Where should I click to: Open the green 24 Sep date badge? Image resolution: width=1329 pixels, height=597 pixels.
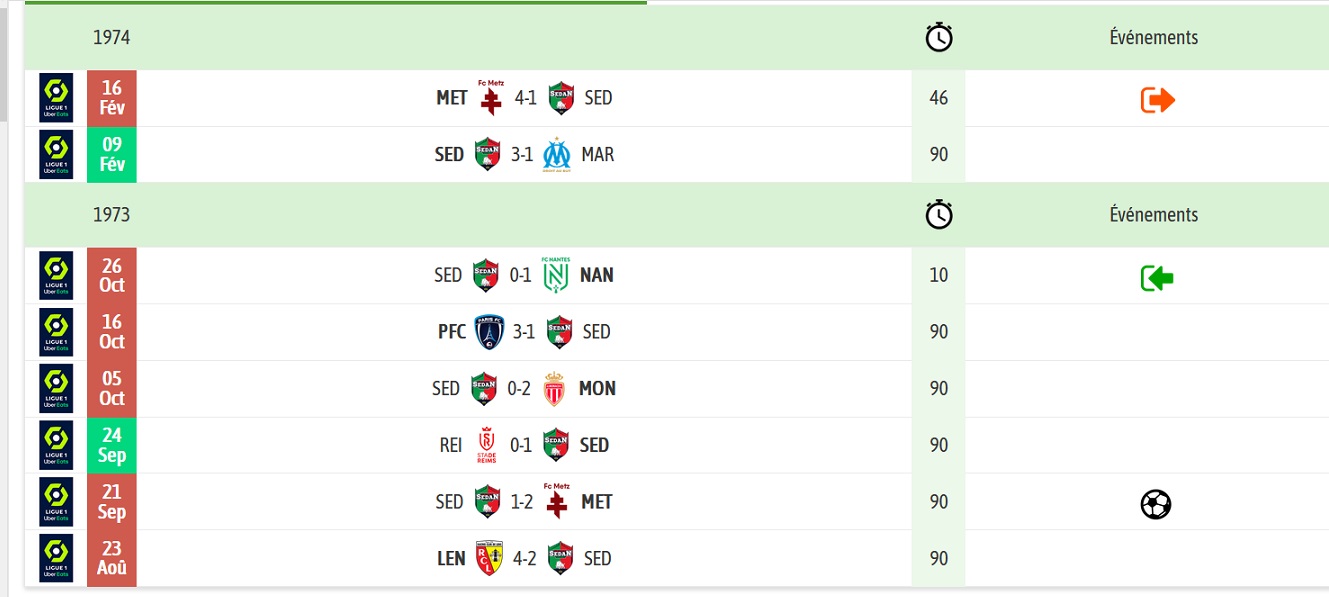coord(112,445)
